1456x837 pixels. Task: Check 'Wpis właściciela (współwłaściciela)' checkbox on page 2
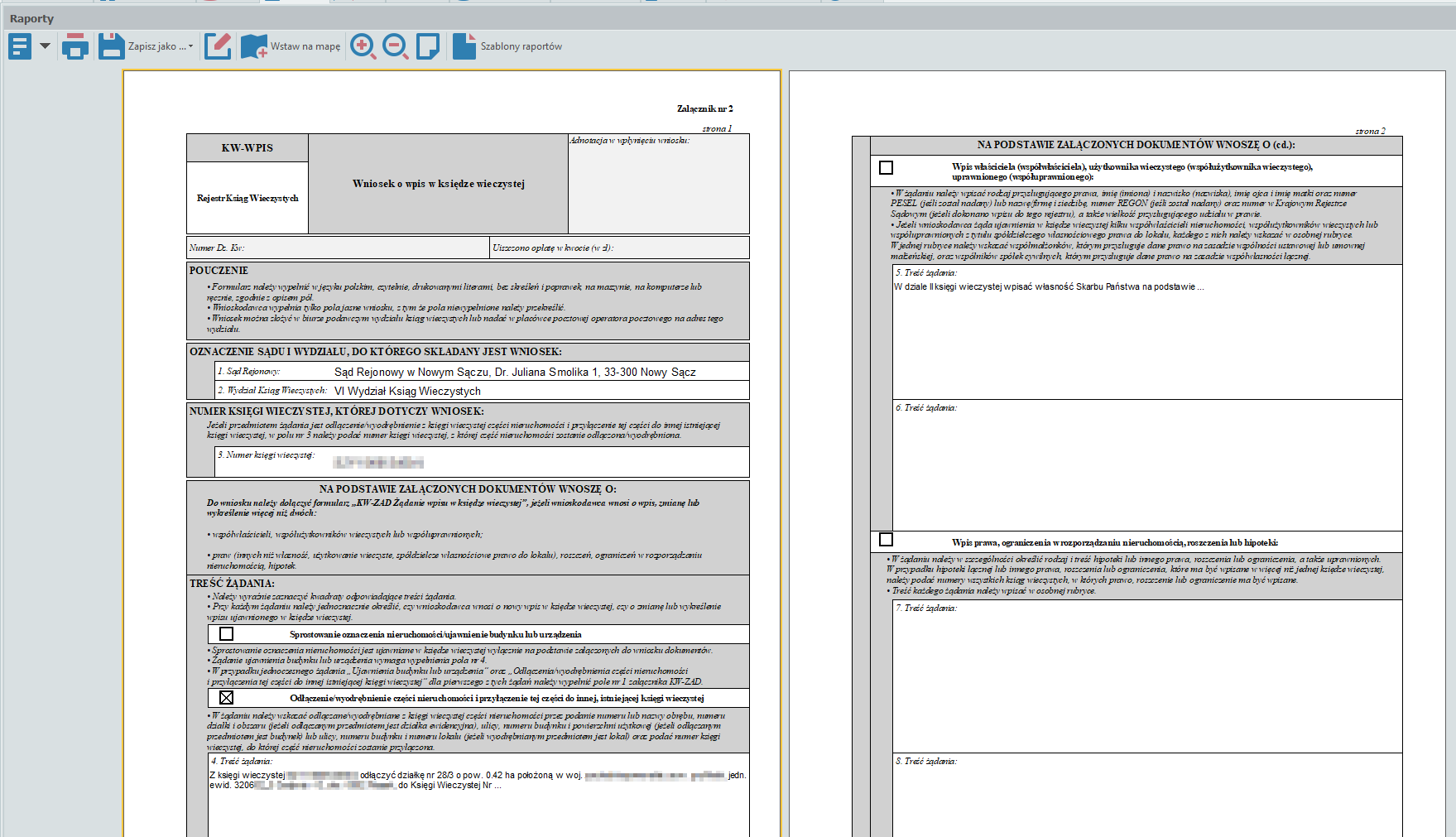[886, 167]
